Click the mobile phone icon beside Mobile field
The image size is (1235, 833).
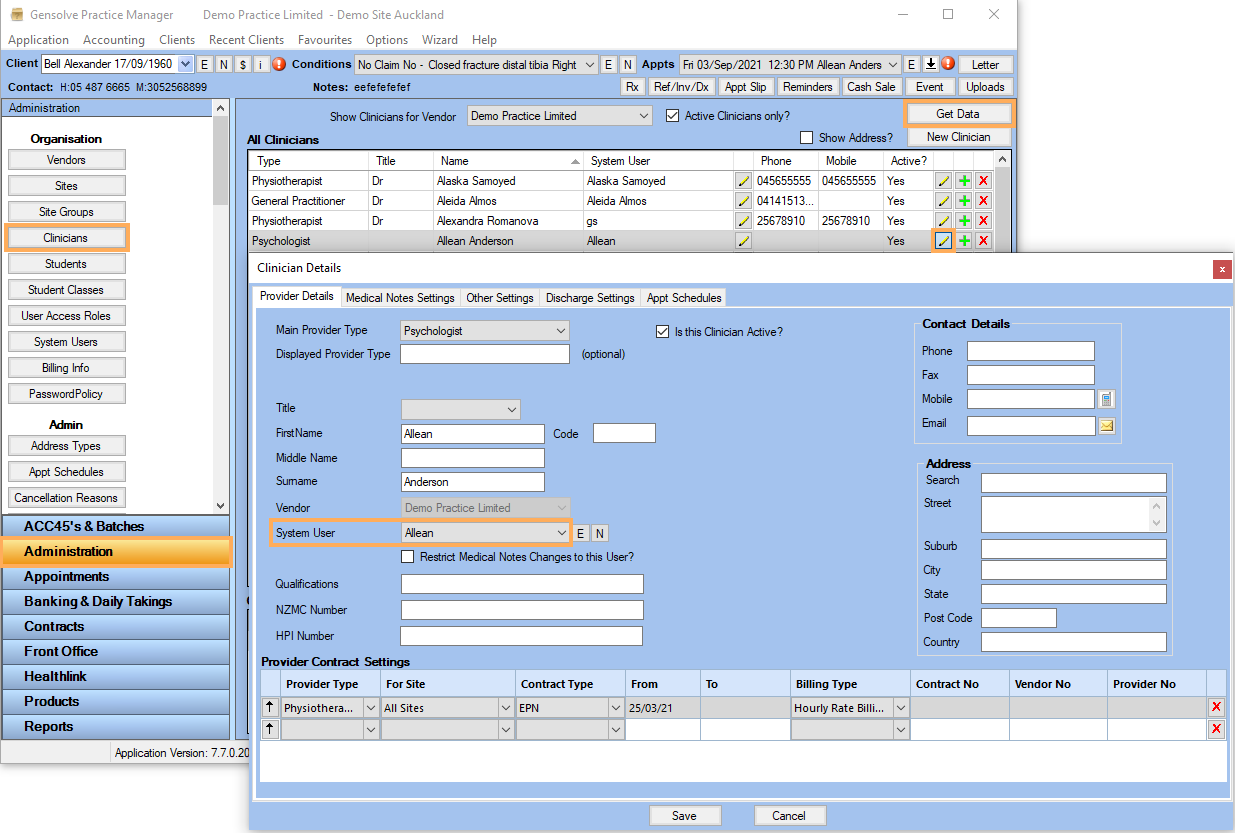[1107, 399]
